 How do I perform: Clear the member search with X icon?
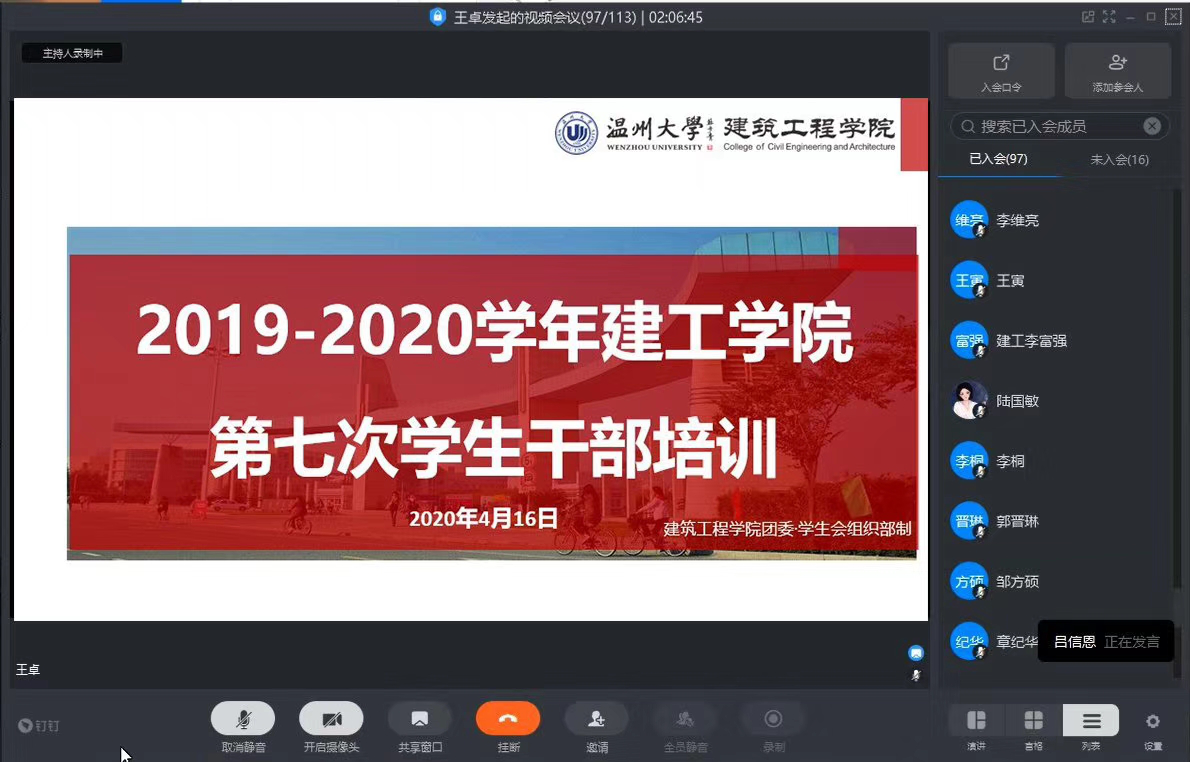tap(1152, 126)
